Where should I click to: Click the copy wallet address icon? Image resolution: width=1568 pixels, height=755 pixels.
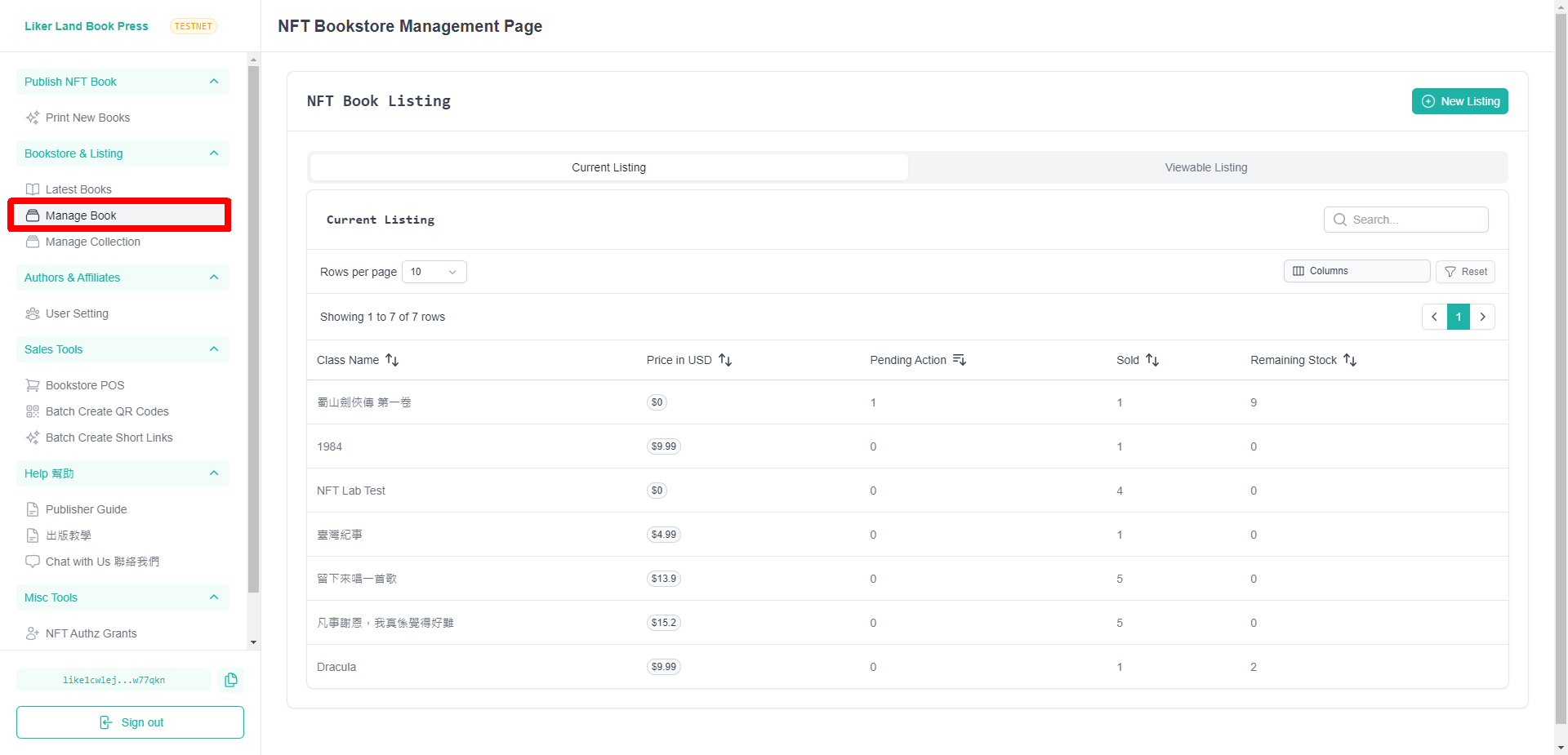[x=231, y=680]
